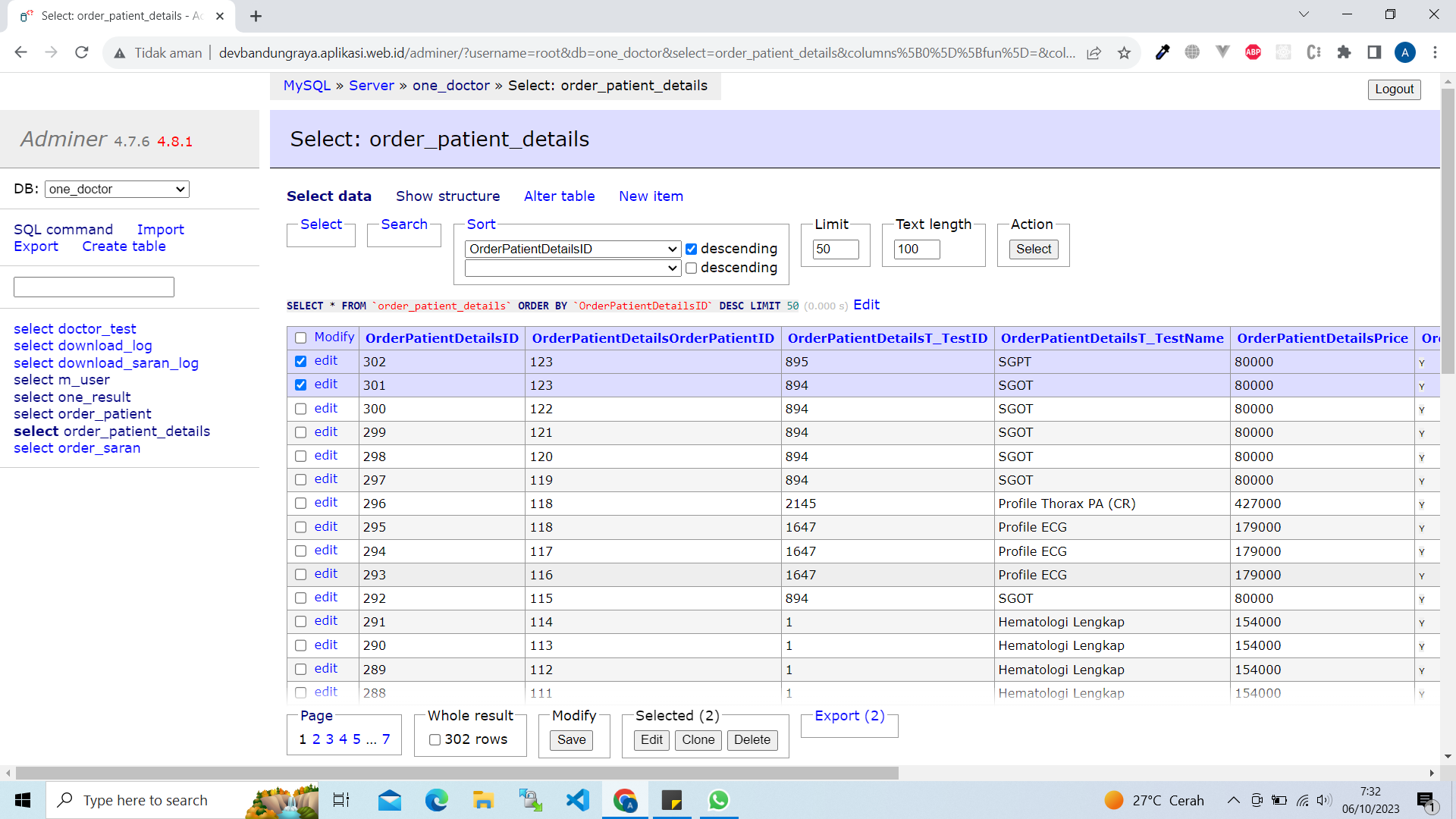Click the horizontal scrollbar at page bottom

coord(457,773)
